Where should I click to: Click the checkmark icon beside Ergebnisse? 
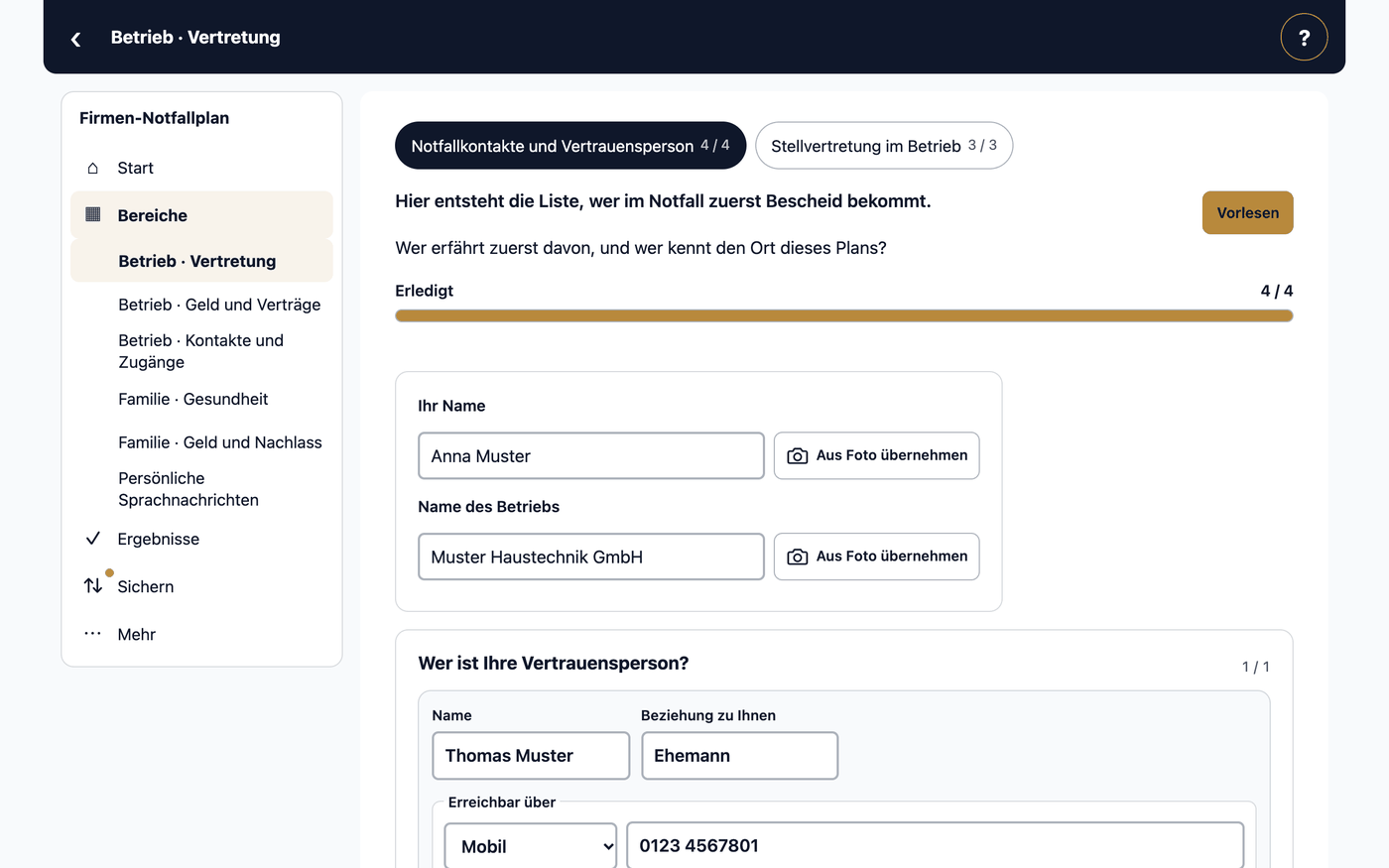[x=93, y=539]
